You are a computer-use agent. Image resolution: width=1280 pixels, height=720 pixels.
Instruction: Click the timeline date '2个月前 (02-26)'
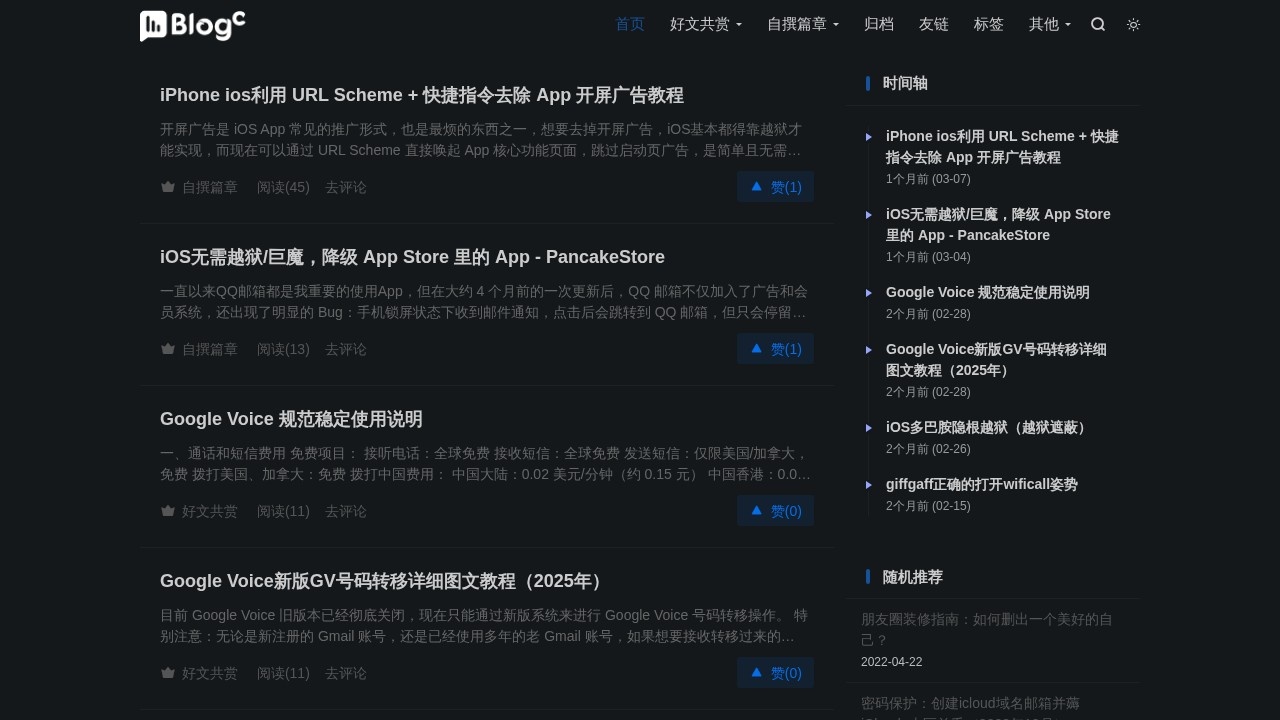(928, 449)
